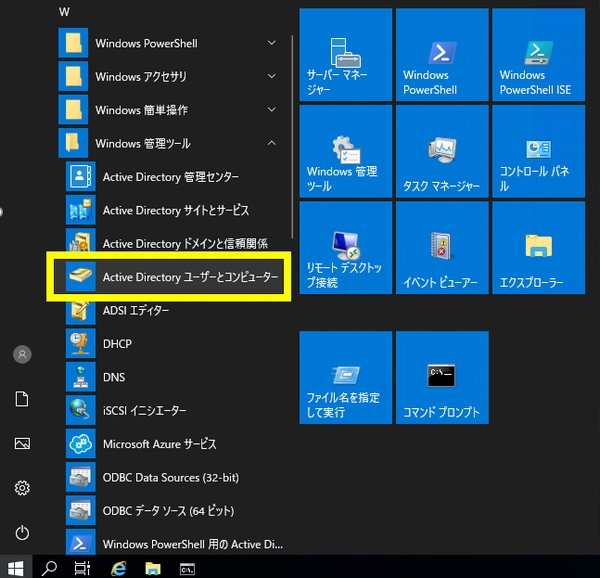
Task: Launch Active Directory ユーザーとコンピューター icon
Action: pos(80,276)
